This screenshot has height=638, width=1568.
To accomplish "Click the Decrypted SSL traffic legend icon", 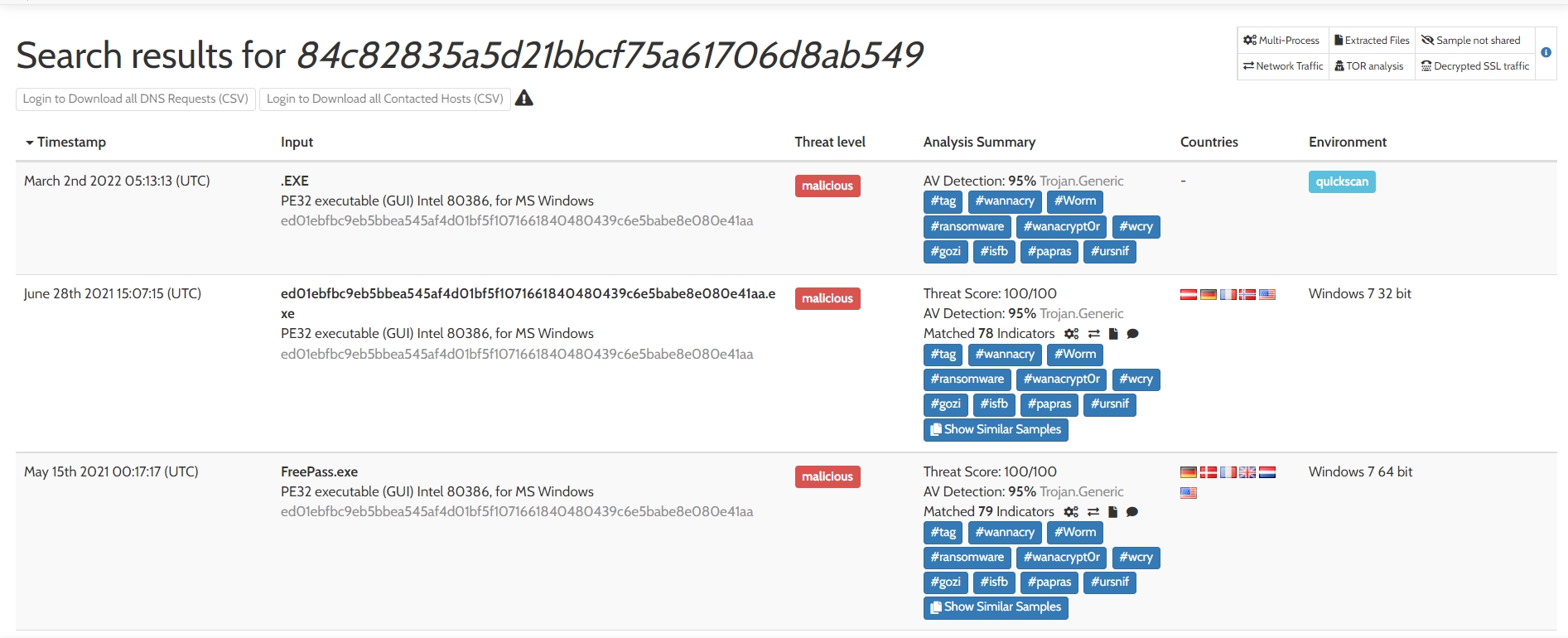I will [1426, 66].
